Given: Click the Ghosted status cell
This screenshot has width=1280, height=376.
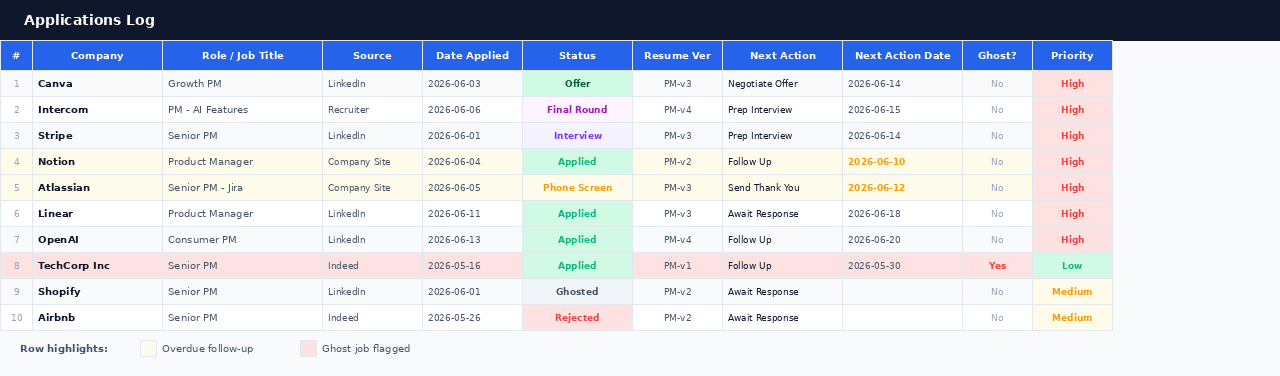Looking at the screenshot, I should click(577, 292).
